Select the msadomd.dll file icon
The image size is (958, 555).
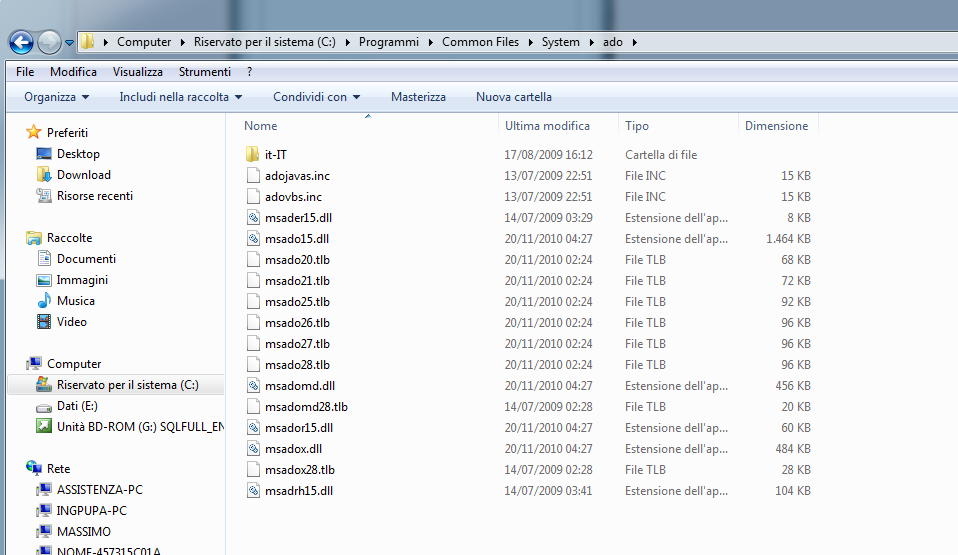(x=253, y=386)
